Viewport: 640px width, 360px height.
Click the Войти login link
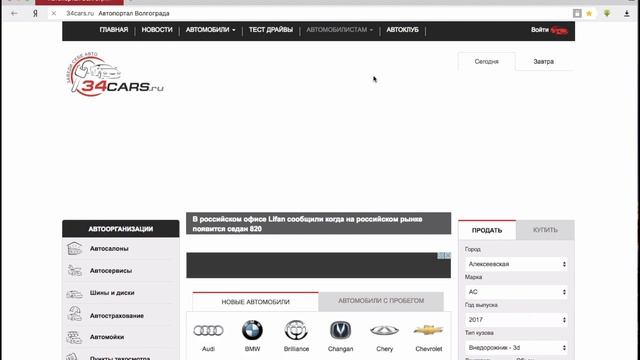540,30
